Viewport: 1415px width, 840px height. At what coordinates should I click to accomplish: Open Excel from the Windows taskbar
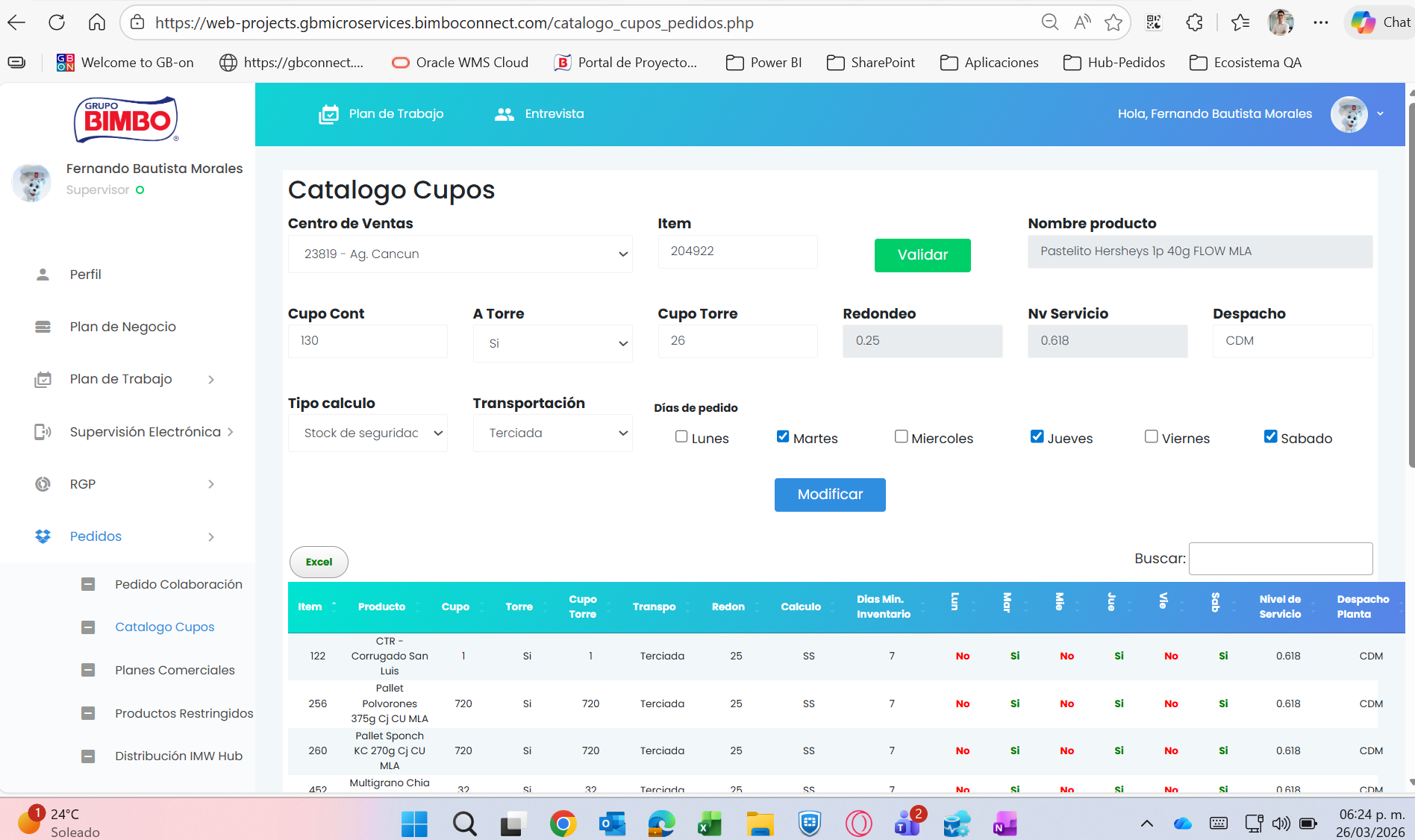coord(709,824)
